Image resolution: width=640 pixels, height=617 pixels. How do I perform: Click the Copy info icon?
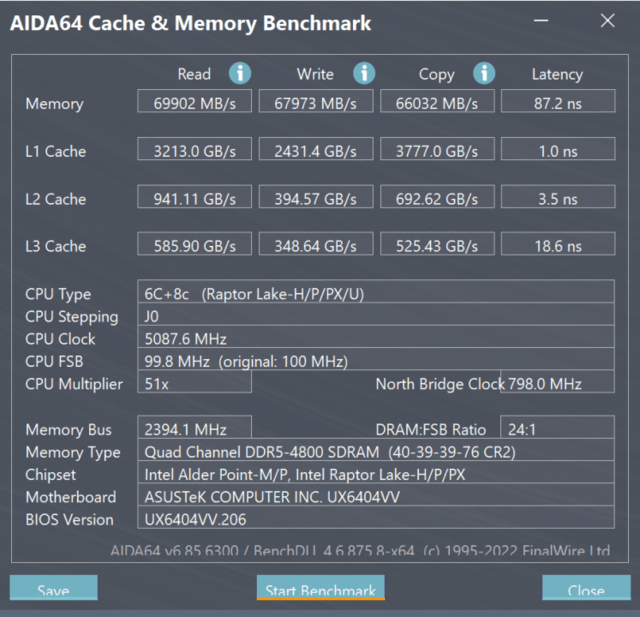[485, 73]
